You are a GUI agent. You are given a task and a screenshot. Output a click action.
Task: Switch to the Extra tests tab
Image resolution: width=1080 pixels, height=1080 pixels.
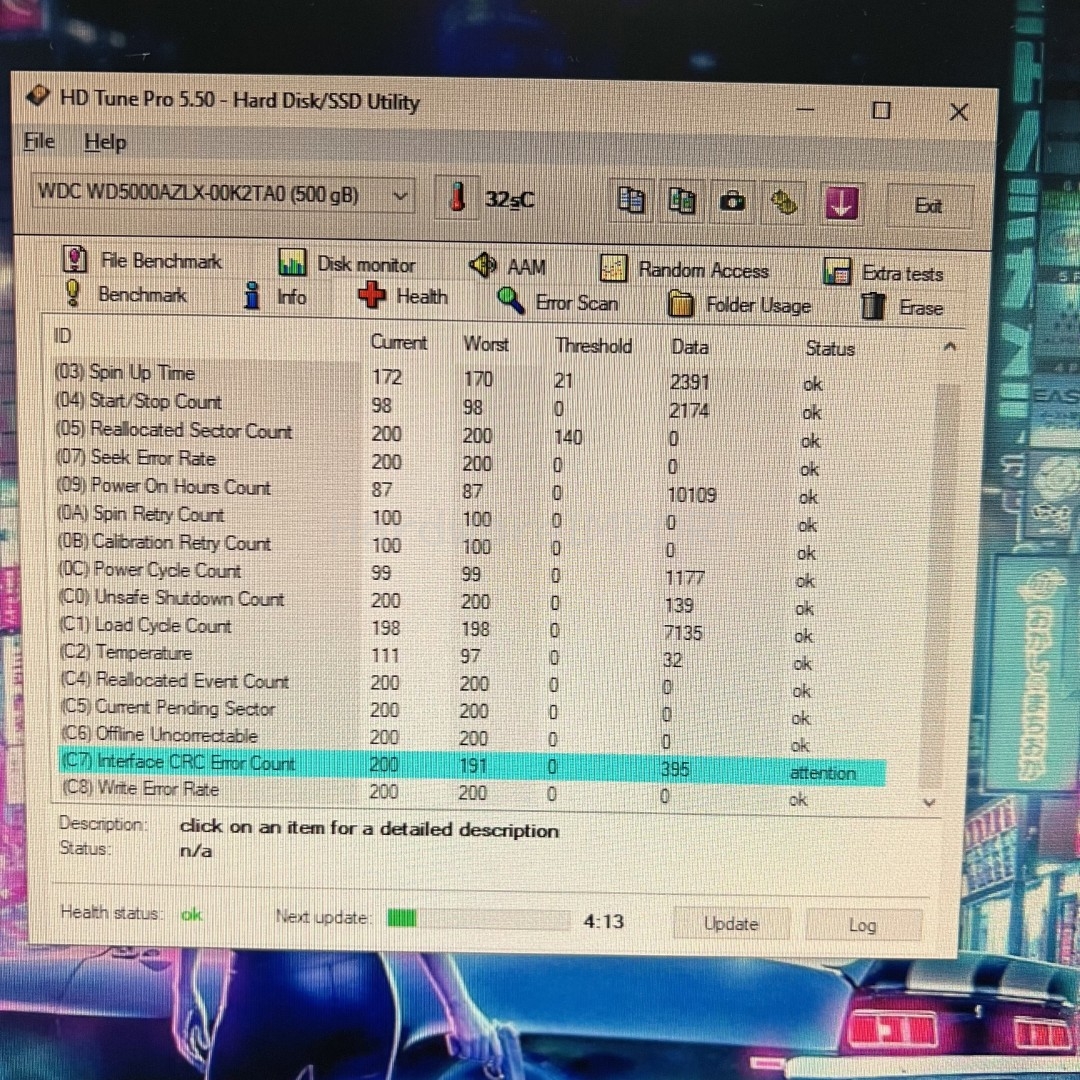pos(884,273)
